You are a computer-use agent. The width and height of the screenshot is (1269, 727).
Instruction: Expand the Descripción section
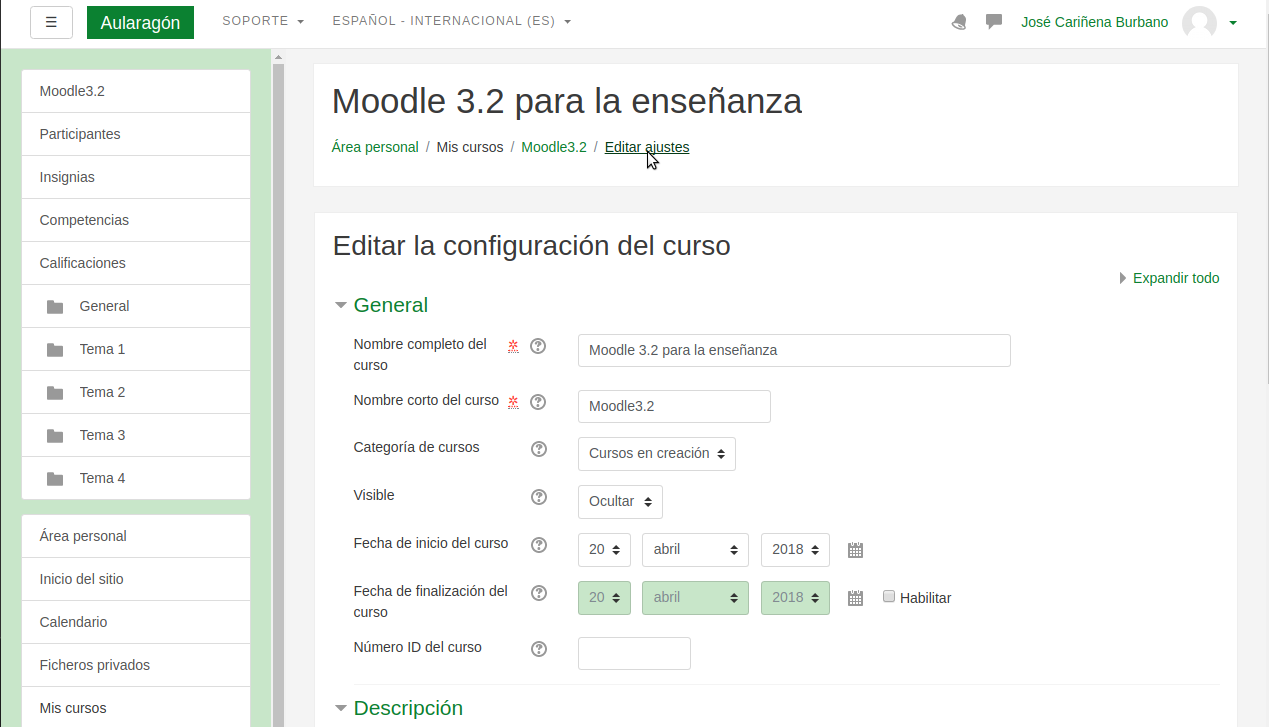pos(398,708)
